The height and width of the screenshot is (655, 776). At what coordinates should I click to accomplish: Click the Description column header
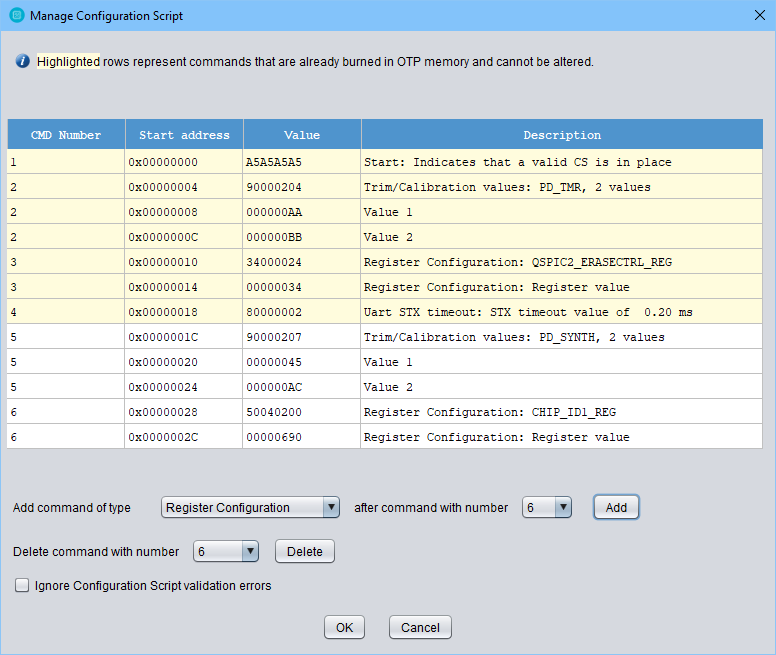tap(562, 135)
